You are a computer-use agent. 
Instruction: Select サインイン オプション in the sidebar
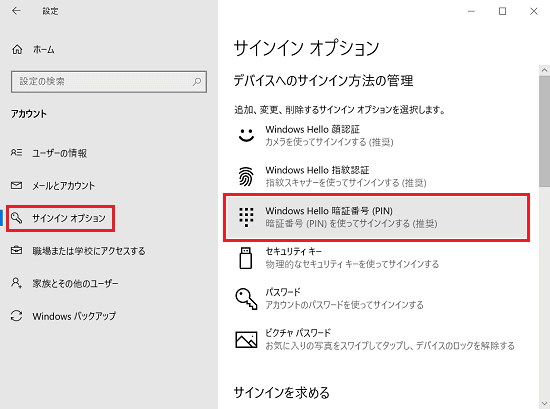pyautogui.click(x=60, y=218)
